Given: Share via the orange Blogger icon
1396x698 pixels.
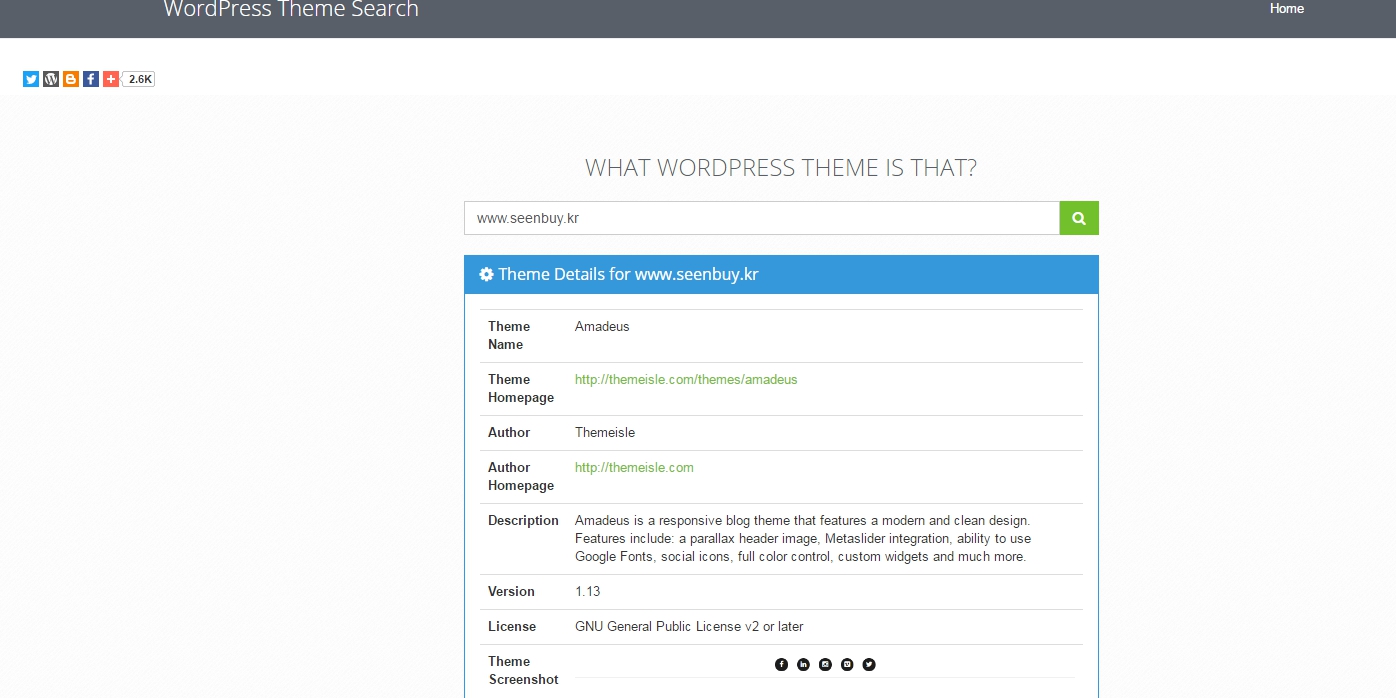Looking at the screenshot, I should pyautogui.click(x=70, y=78).
